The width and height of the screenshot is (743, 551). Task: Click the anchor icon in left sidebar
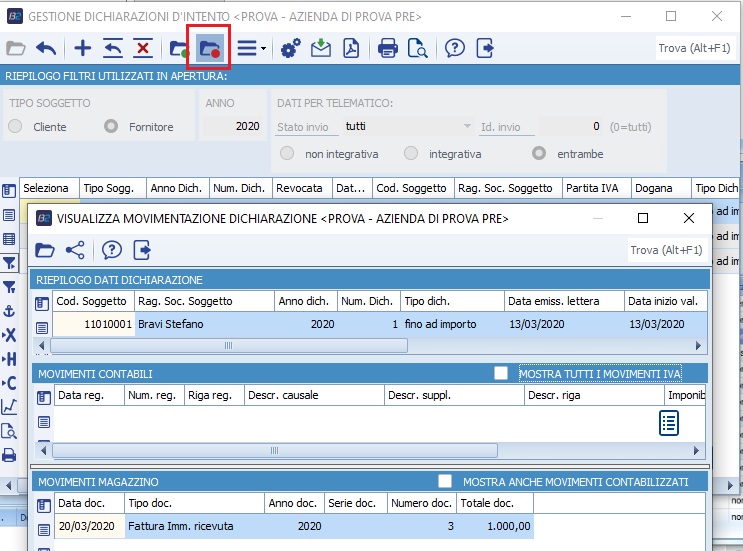[10, 311]
